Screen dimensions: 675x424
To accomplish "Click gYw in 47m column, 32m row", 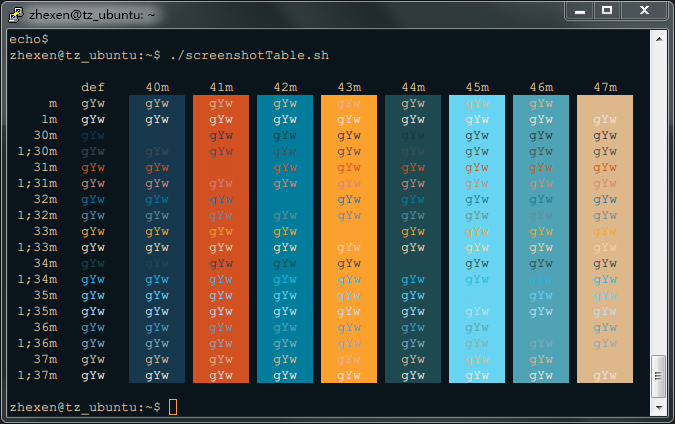I will click(x=605, y=200).
